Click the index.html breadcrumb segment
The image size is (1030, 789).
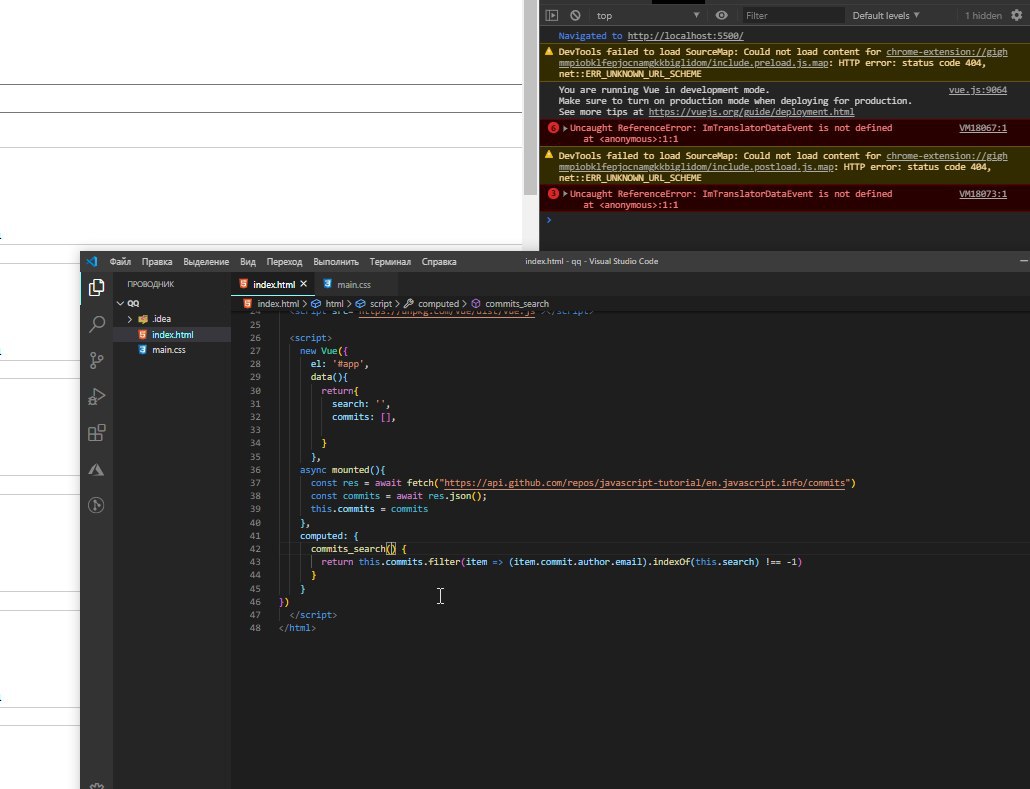point(271,304)
